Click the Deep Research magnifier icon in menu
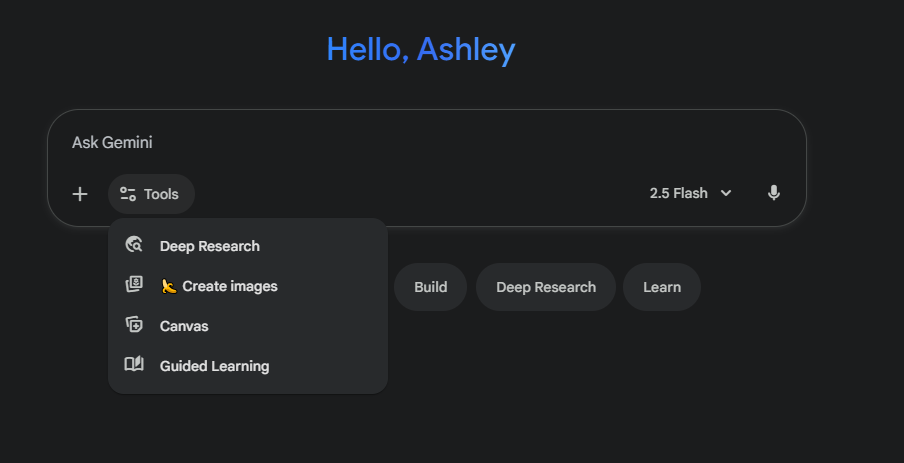Screen dimensions: 904x463 pyautogui.click(x=134, y=245)
